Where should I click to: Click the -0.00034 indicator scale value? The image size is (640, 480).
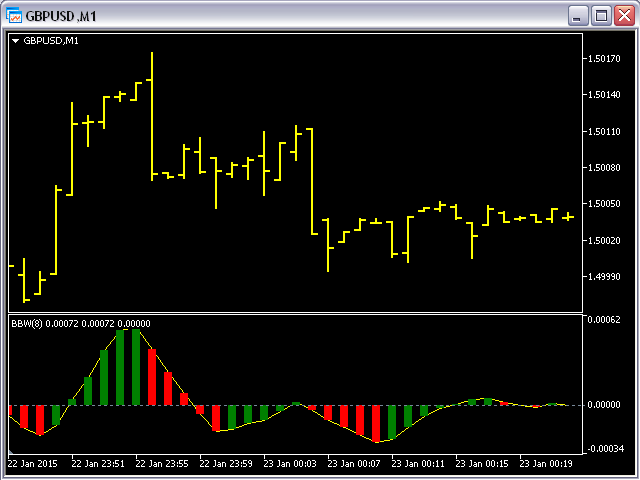point(605,449)
